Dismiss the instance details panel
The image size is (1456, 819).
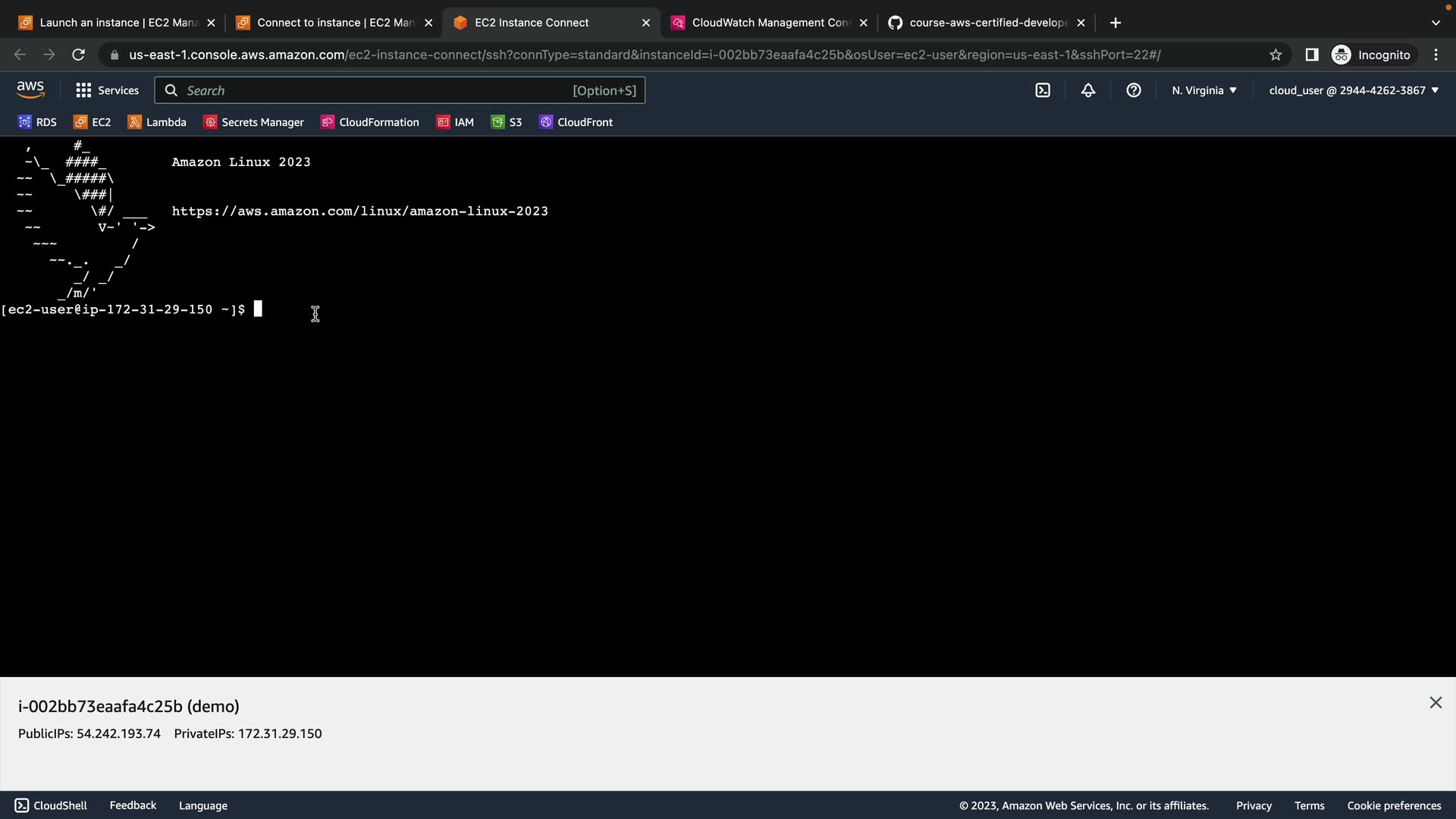(1436, 703)
